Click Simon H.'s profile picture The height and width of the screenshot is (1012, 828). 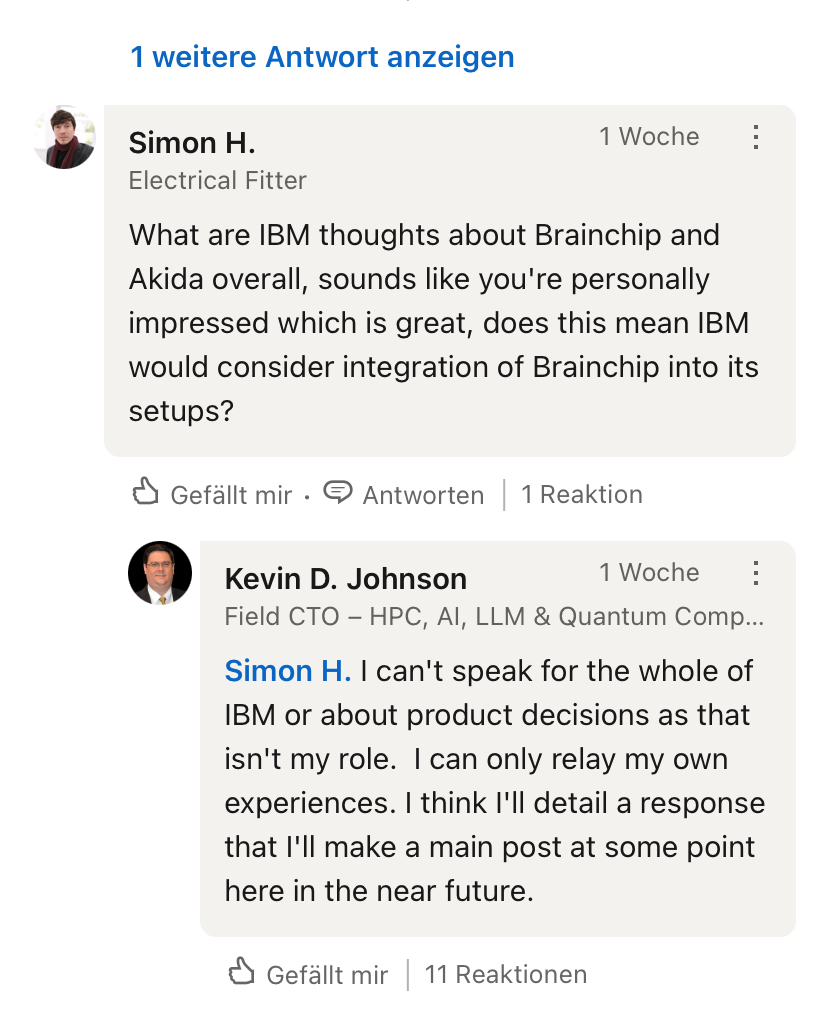(x=64, y=138)
